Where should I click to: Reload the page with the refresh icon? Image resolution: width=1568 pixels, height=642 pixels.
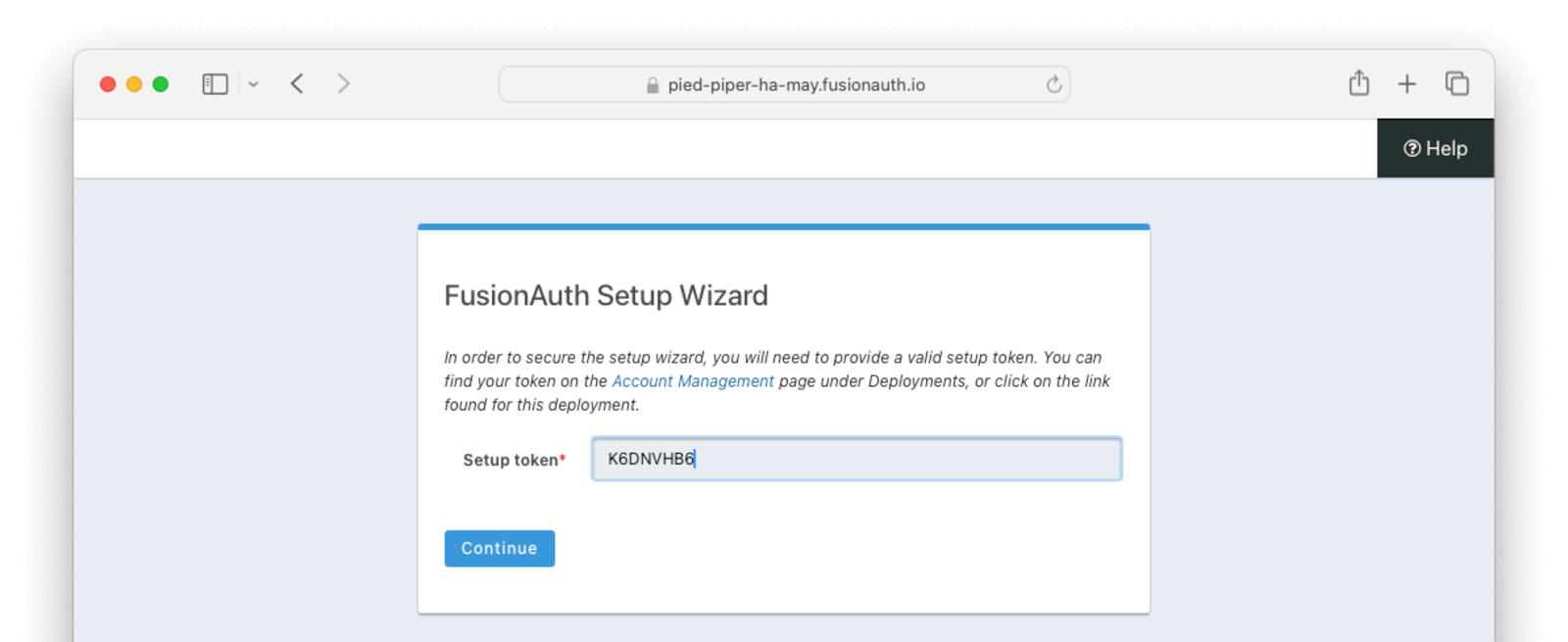[1053, 84]
